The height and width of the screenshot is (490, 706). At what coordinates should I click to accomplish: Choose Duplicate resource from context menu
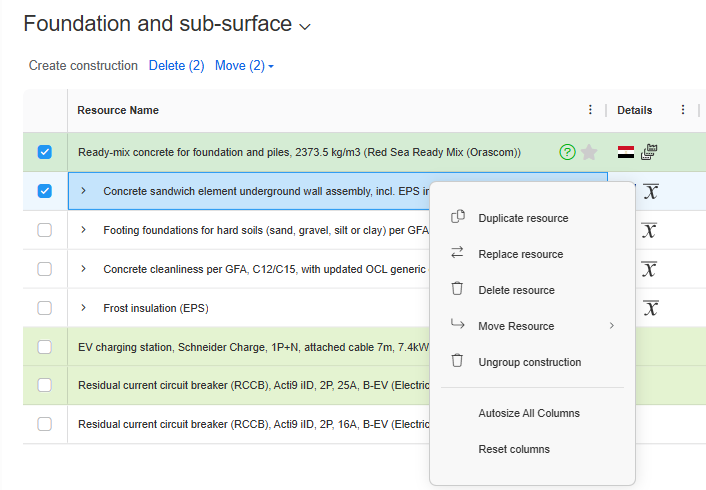pyautogui.click(x=523, y=218)
